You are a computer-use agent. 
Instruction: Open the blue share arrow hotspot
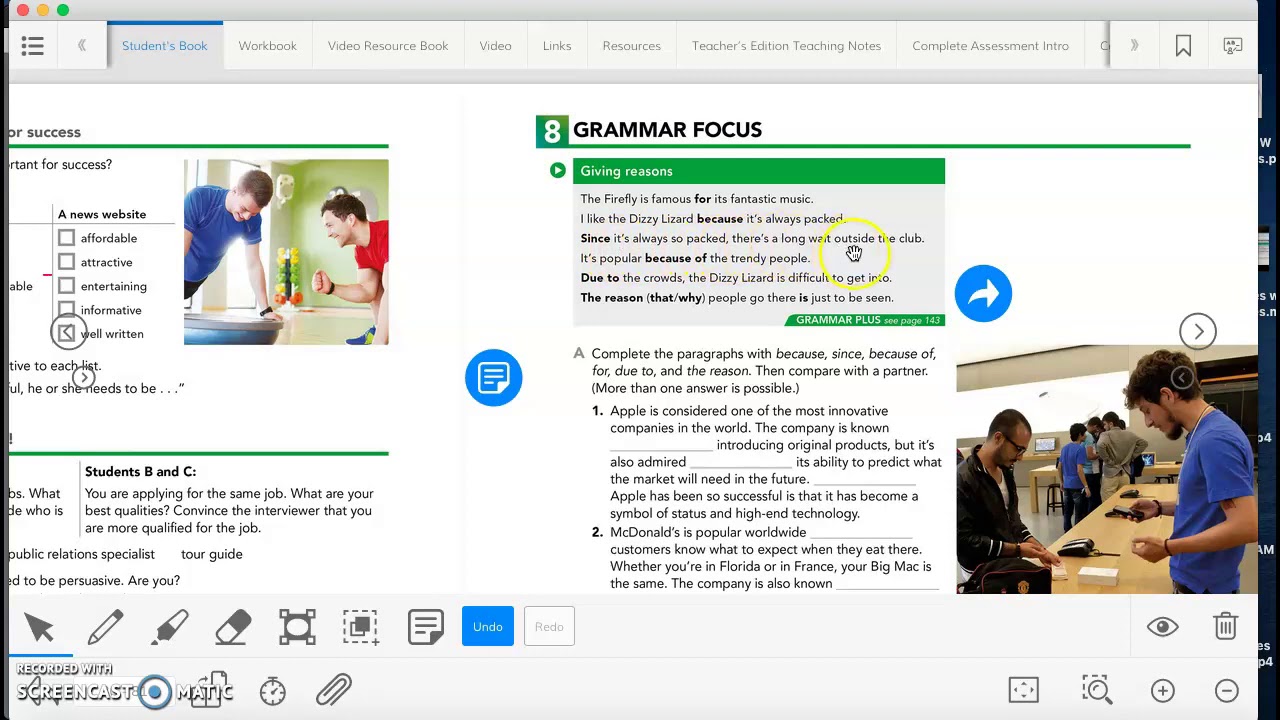click(983, 293)
